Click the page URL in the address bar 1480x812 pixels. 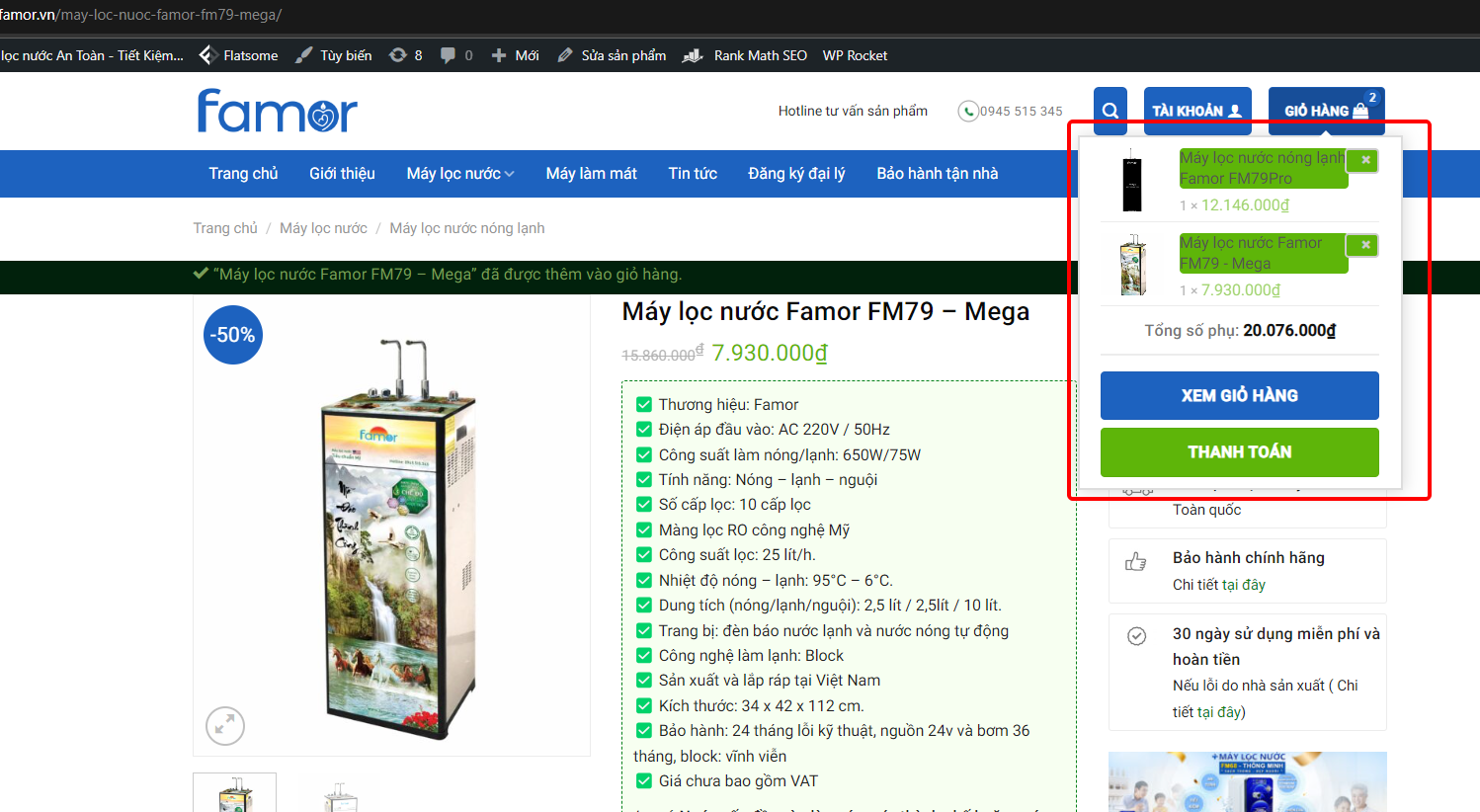141,15
